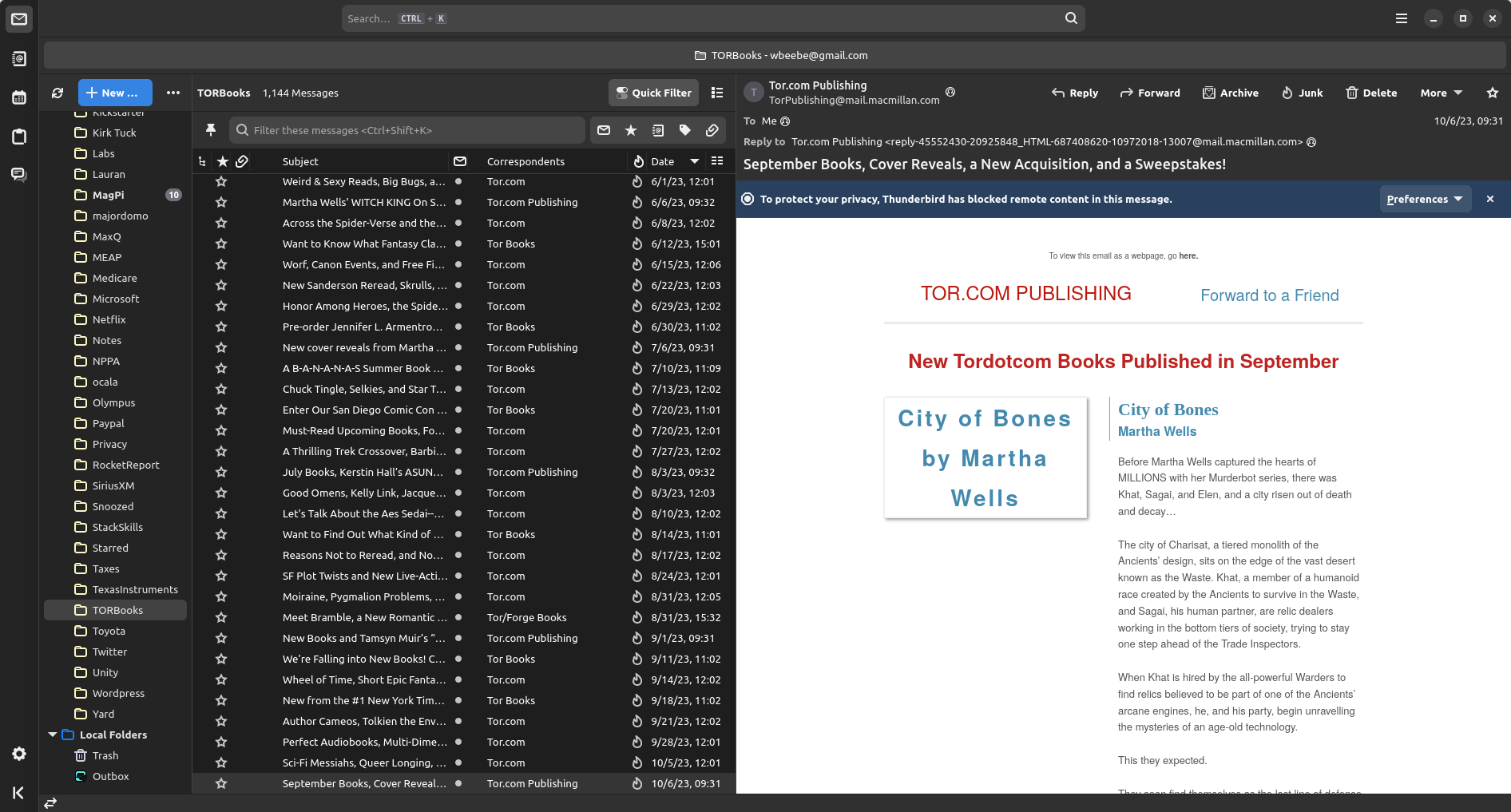Show the To: Me recipient contact icon
1511x812 pixels.
tap(785, 121)
